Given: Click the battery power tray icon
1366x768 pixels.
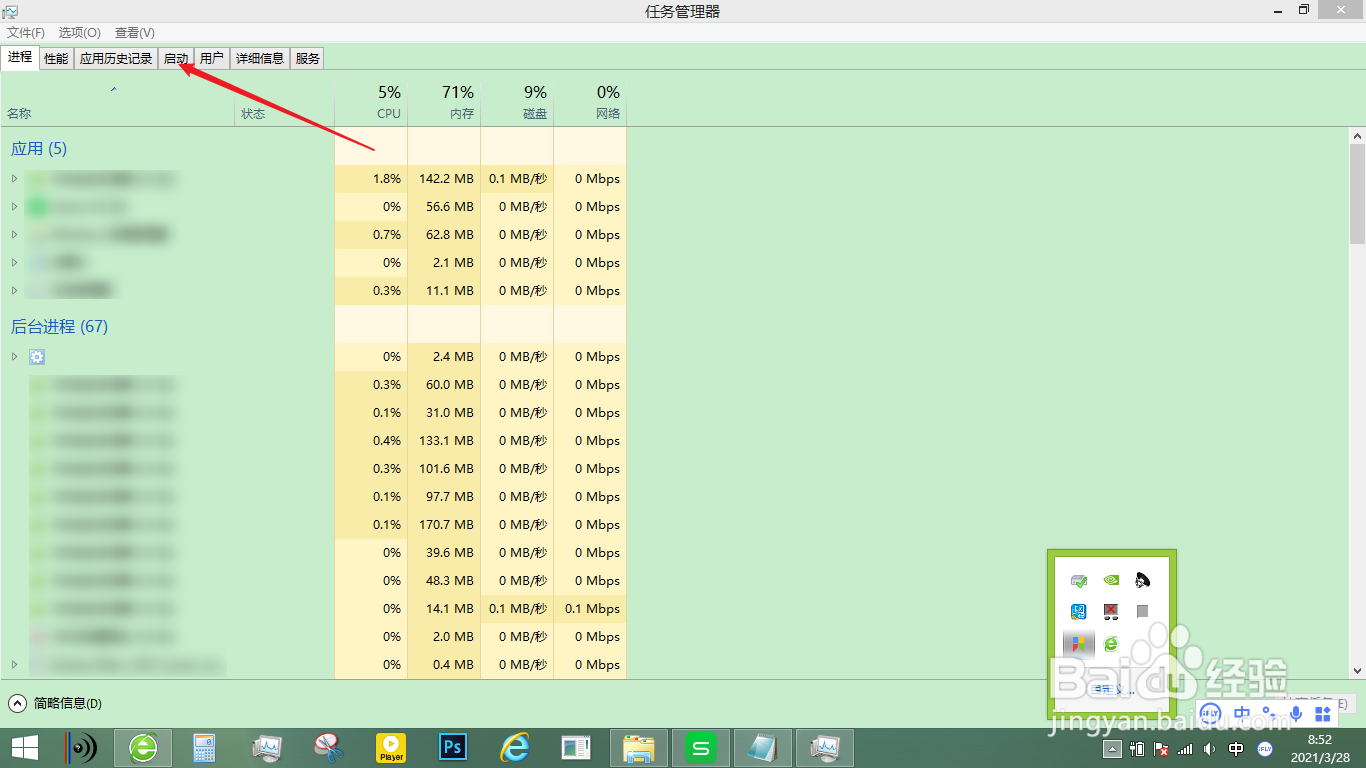Looking at the screenshot, I should [x=1137, y=749].
